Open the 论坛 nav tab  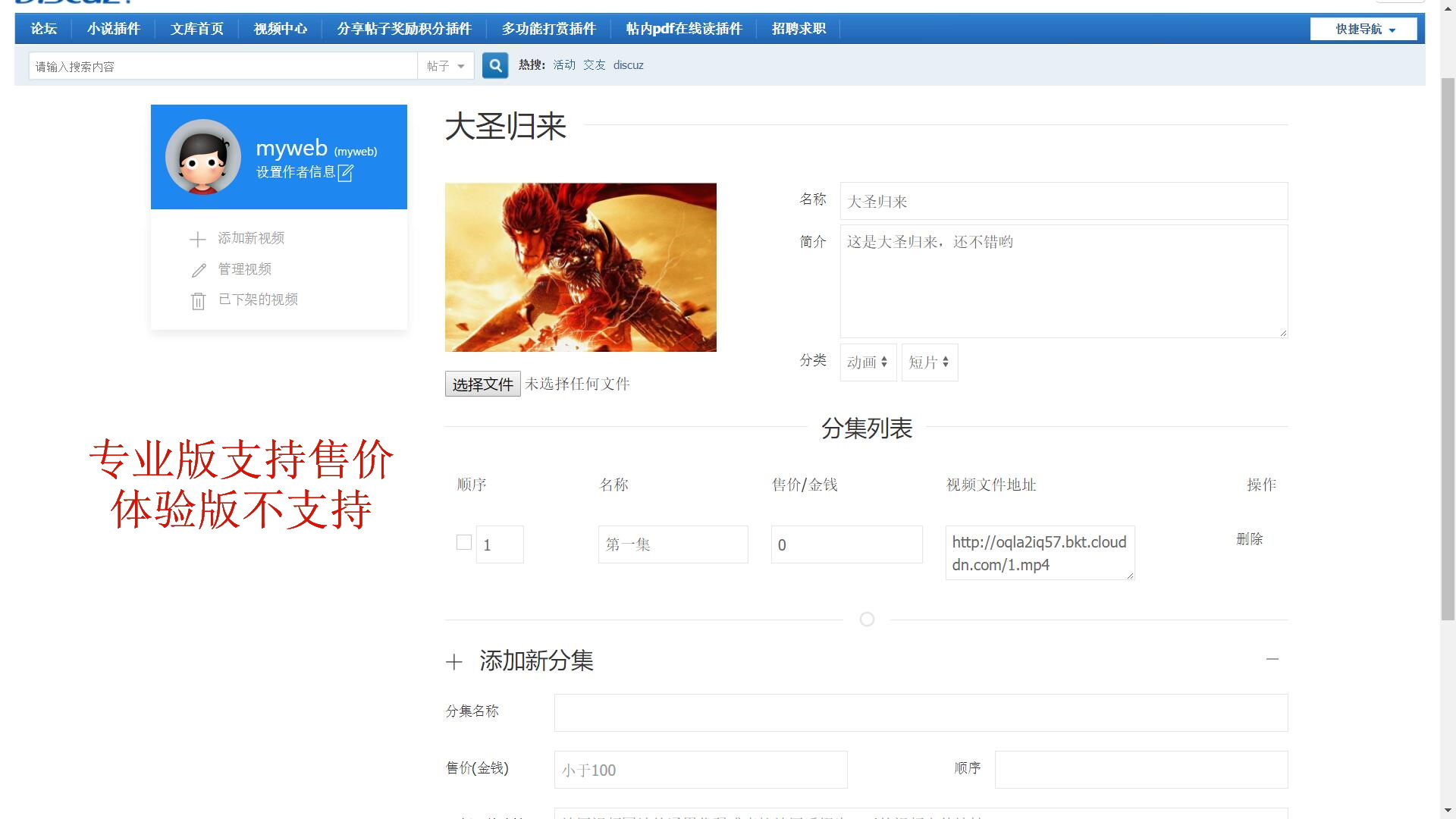coord(43,29)
